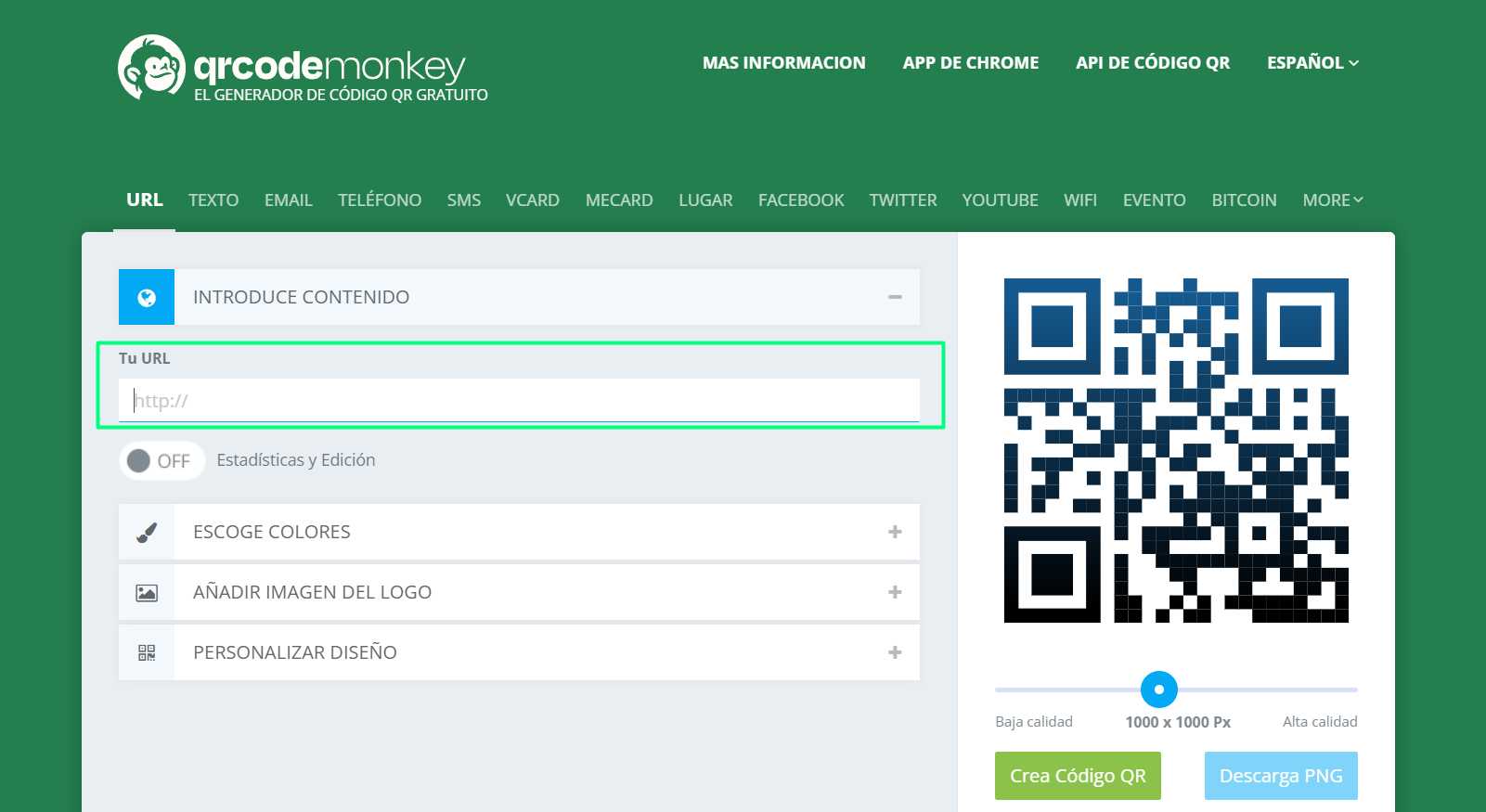Click the paintbrush icon for Escoge Colores
Screen dimensions: 1486x812
pos(147,532)
